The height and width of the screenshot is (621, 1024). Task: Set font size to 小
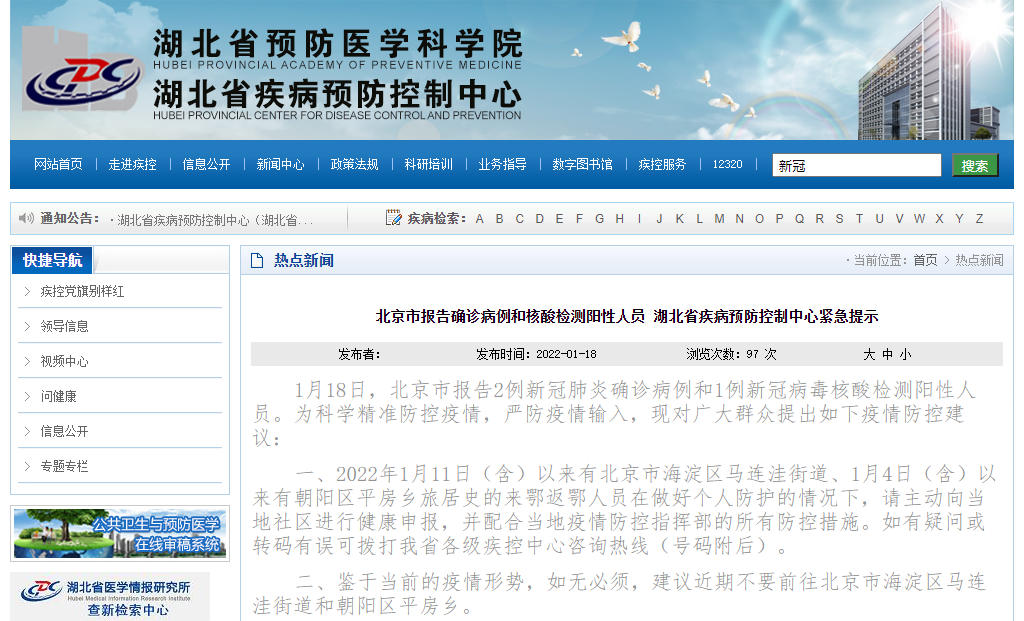pos(905,354)
